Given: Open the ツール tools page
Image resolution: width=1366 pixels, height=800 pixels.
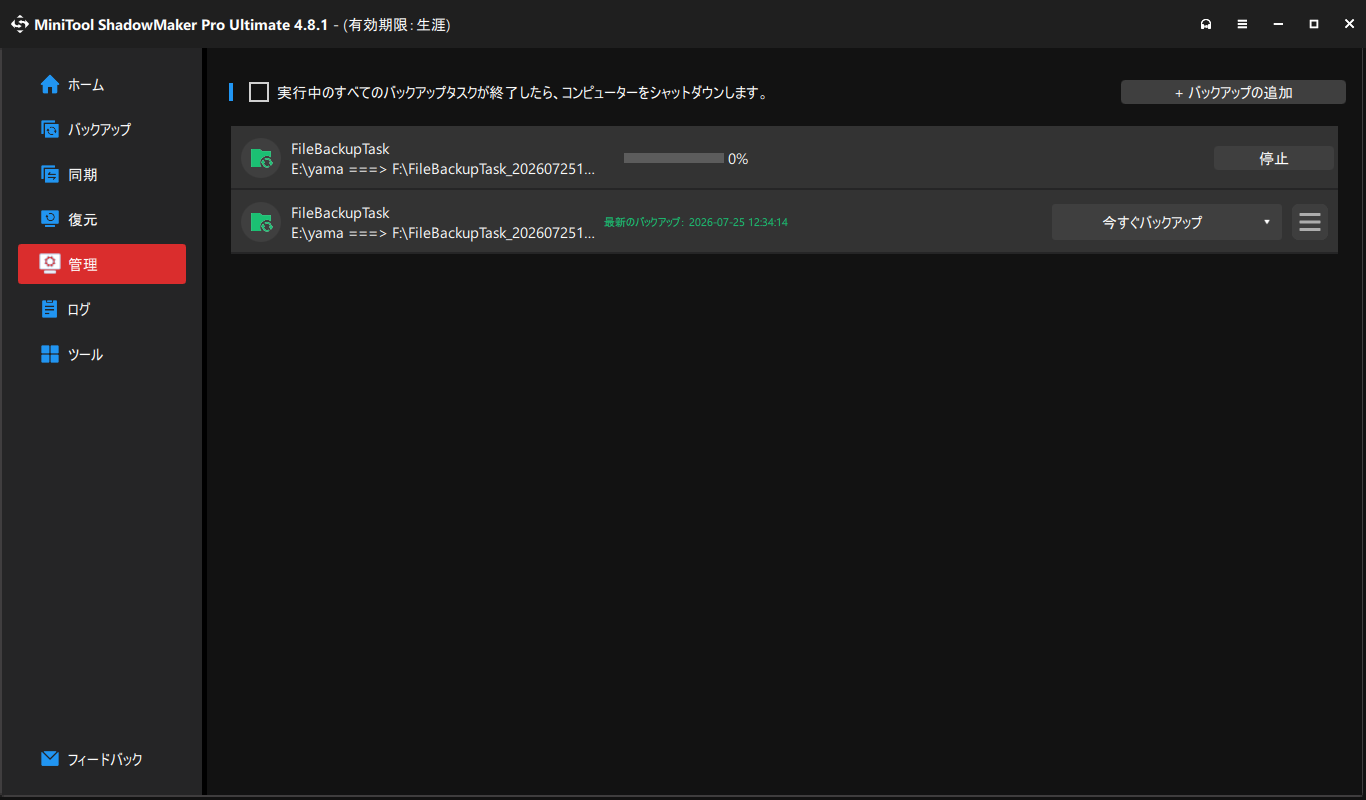Looking at the screenshot, I should coord(102,354).
